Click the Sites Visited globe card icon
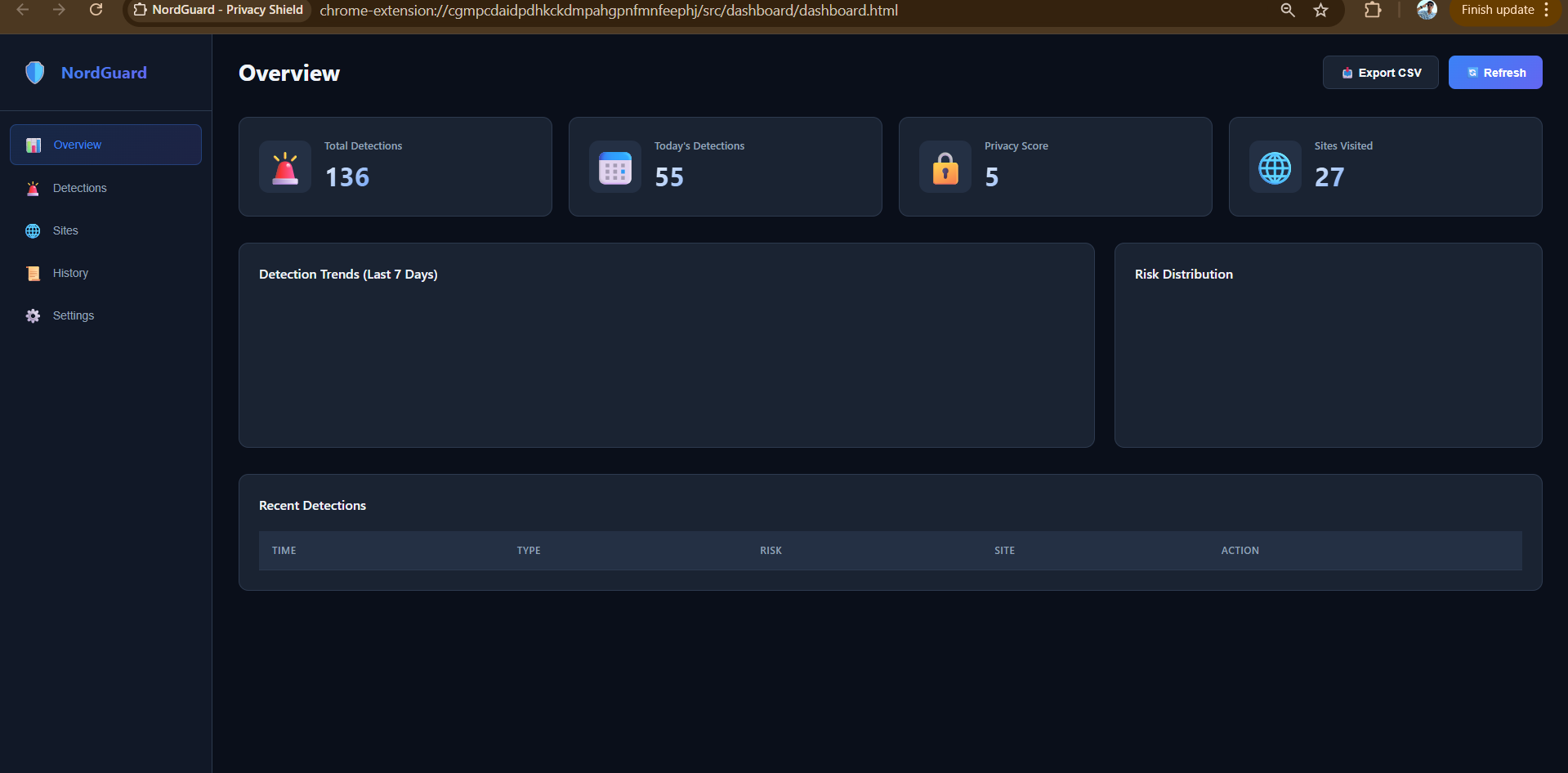 [1275, 168]
